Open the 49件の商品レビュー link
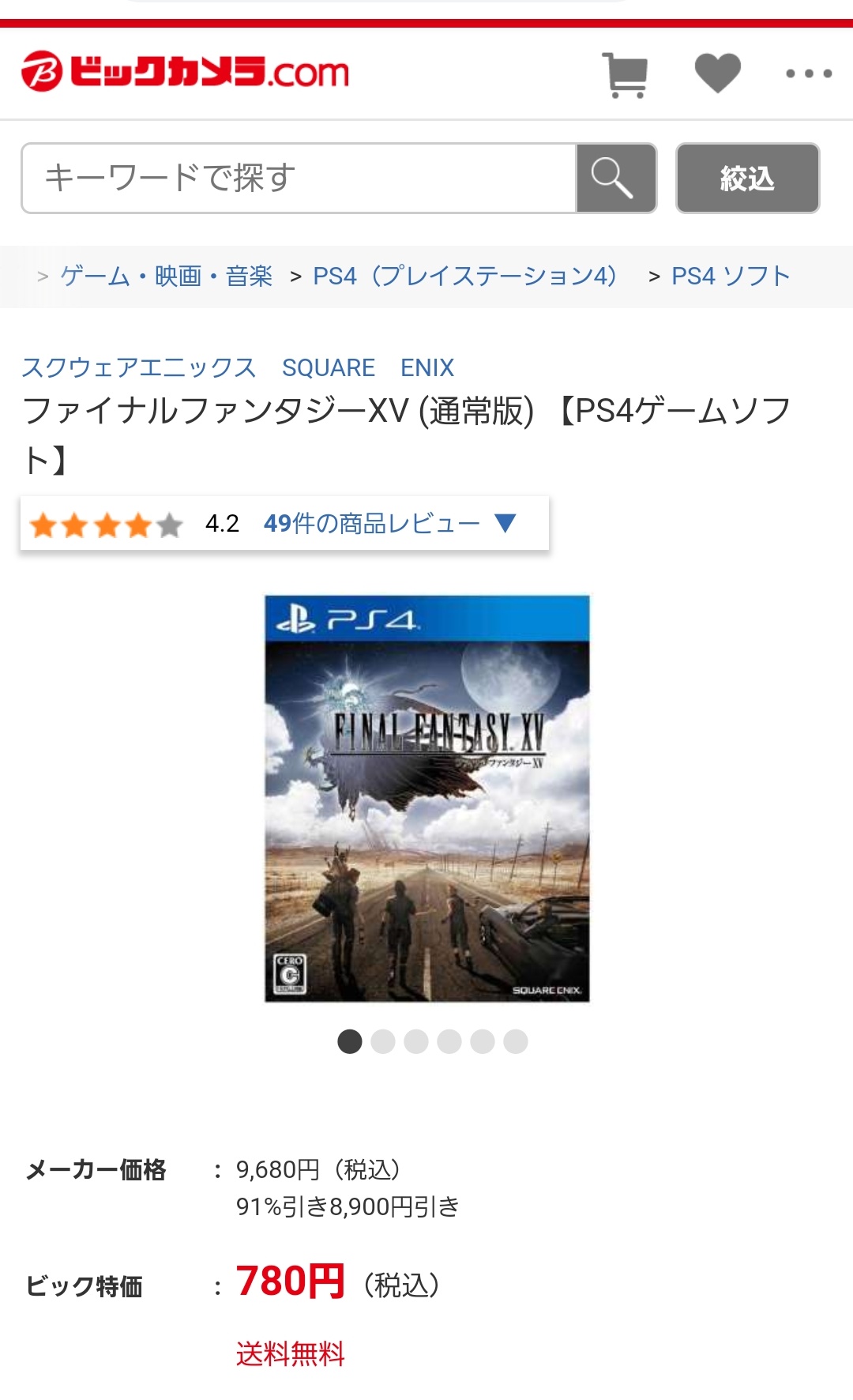853x1400 pixels. 371,523
